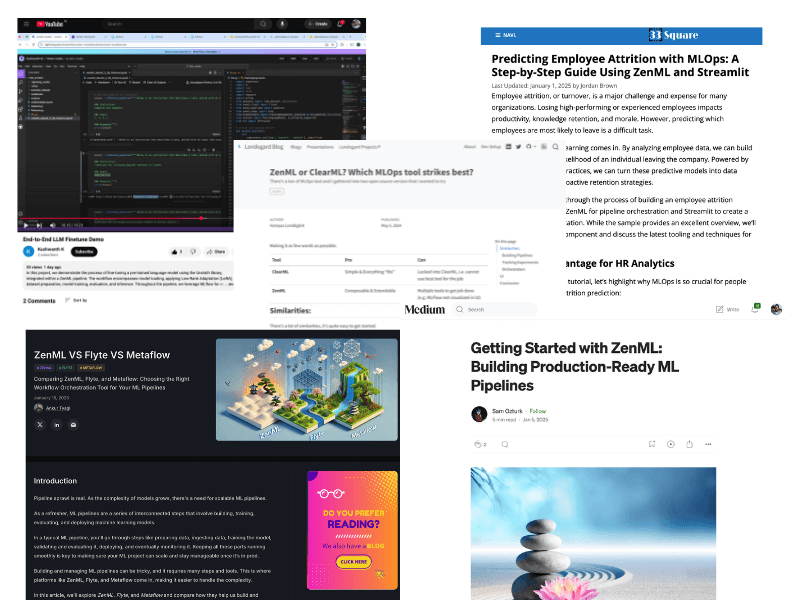800x600 pixels.
Task: Select Presentations in Londogard Blog navigation
Action: click(320, 146)
